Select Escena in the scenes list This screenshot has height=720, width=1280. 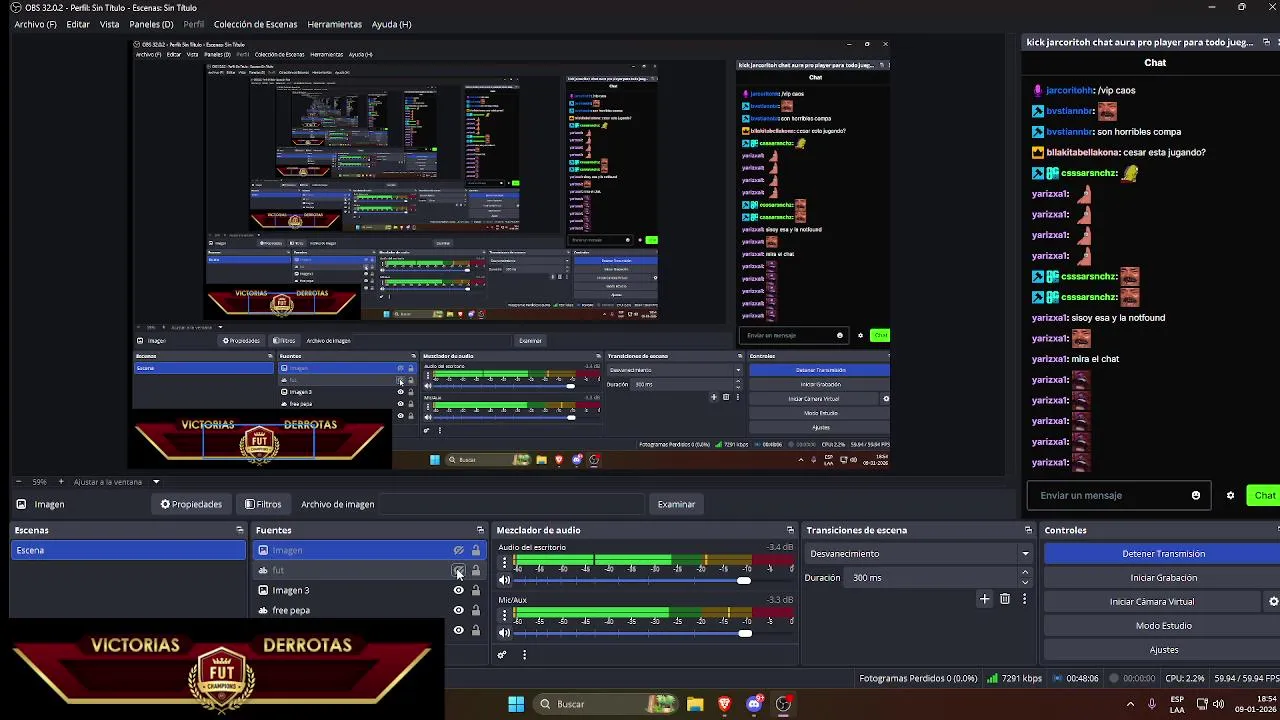coord(128,550)
